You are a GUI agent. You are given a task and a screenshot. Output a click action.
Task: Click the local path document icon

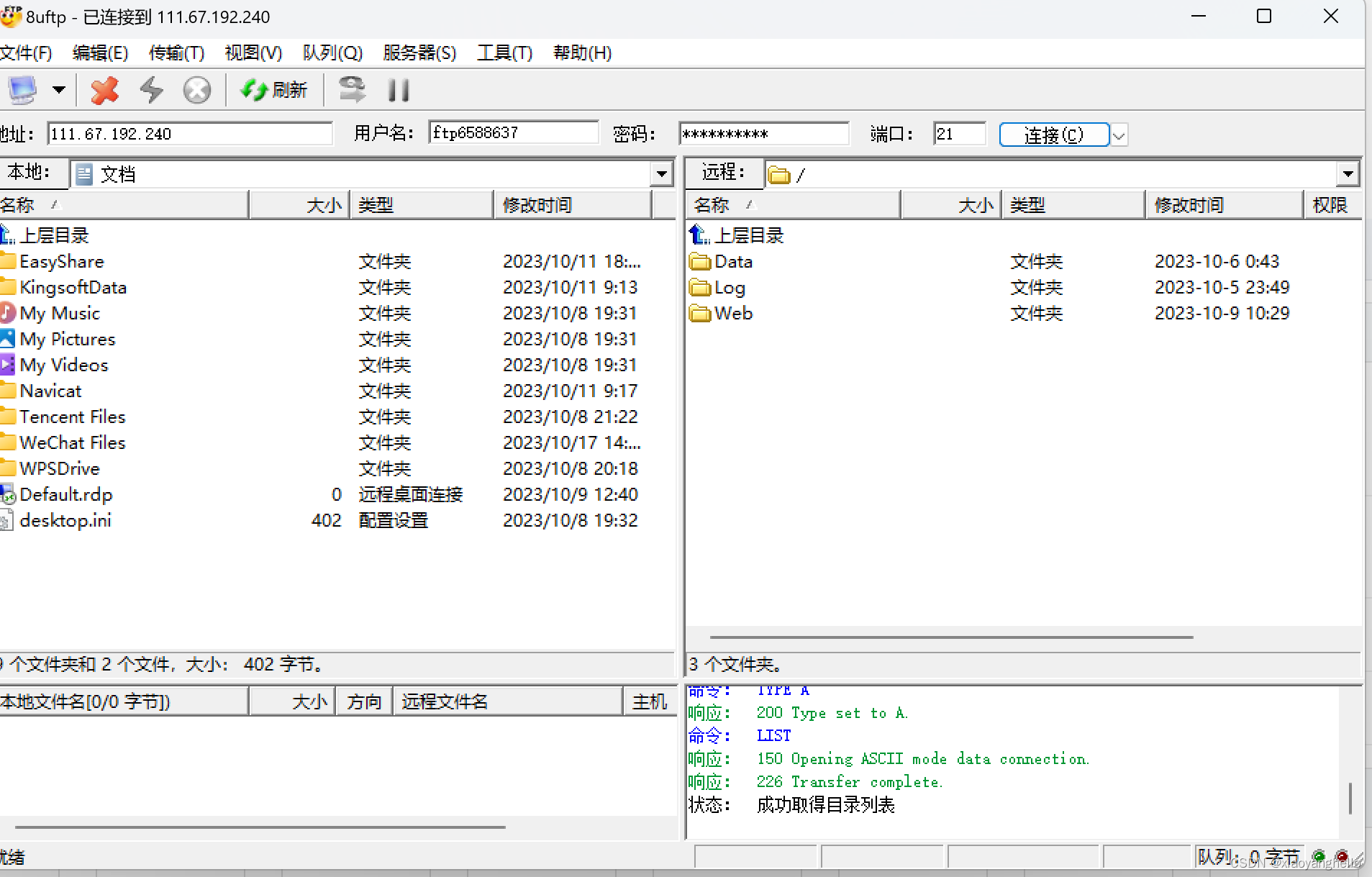click(x=84, y=174)
